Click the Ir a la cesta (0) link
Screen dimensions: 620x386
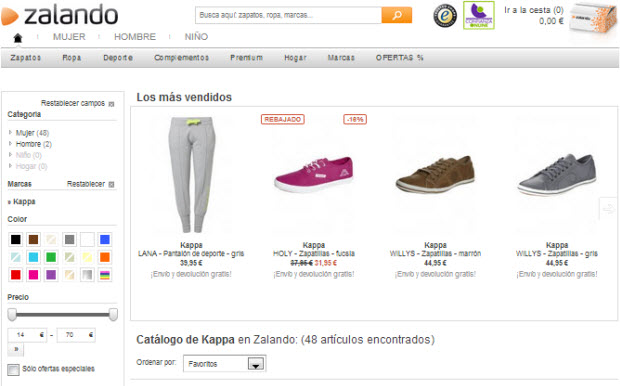point(534,10)
